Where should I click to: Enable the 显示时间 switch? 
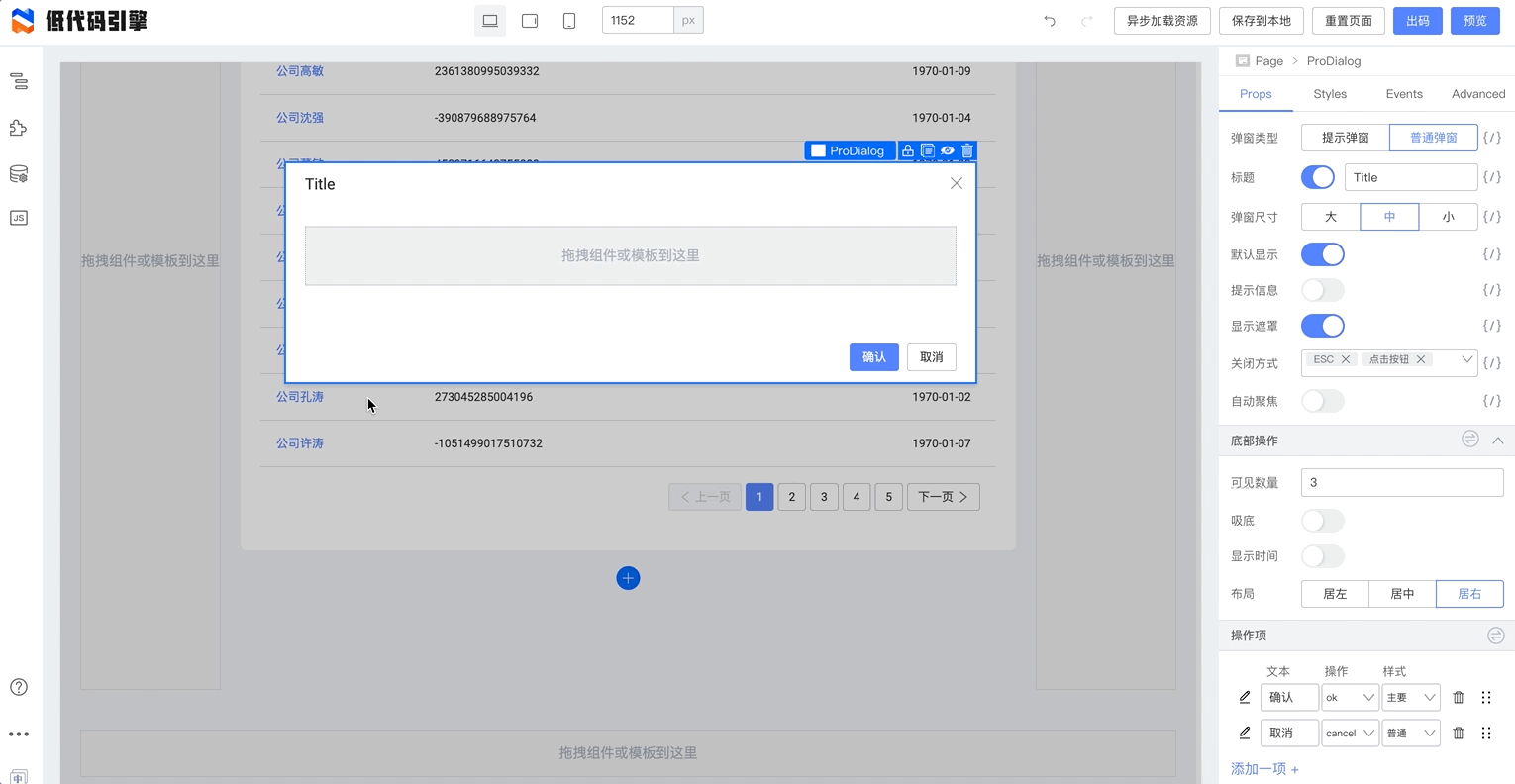[x=1323, y=556]
